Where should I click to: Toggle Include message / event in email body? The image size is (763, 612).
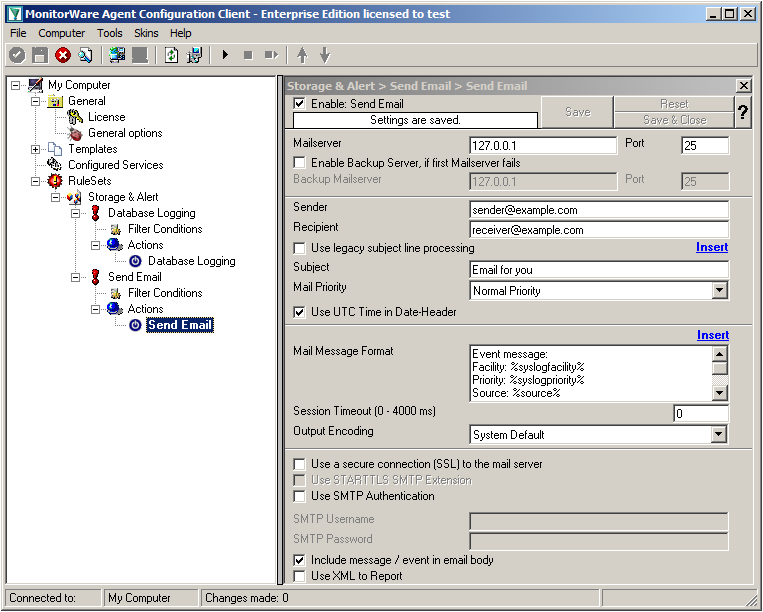tap(299, 560)
